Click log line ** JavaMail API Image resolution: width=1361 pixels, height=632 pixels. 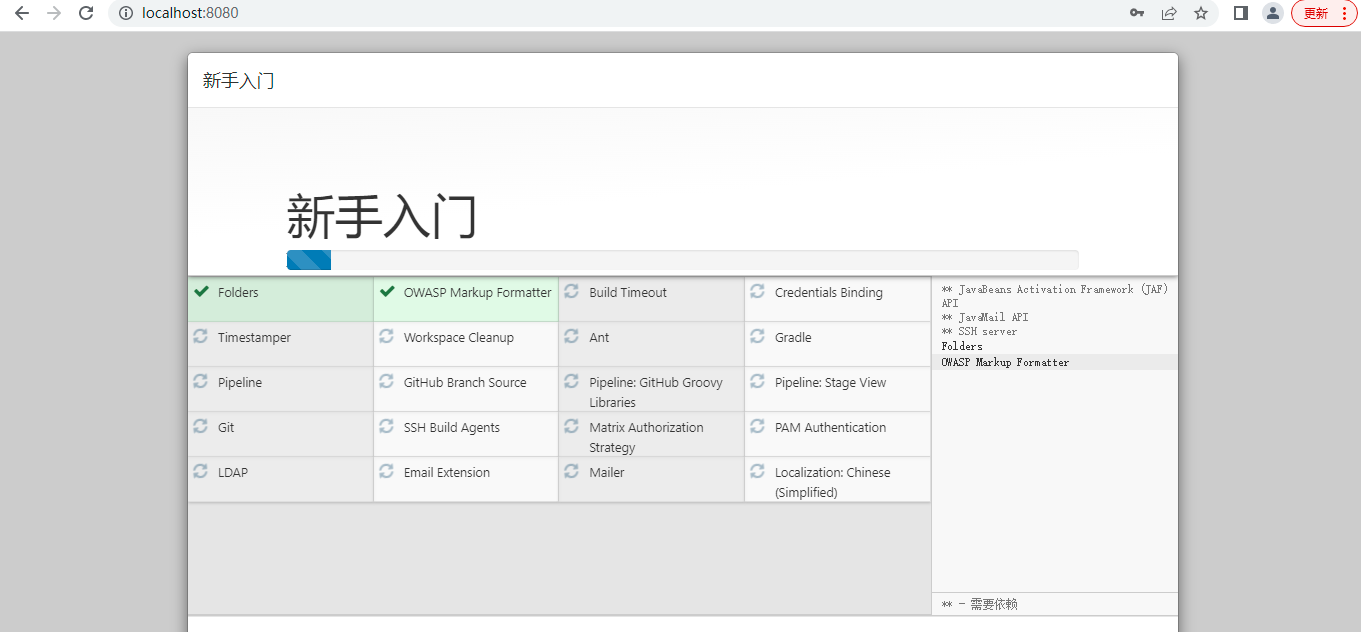pyautogui.click(x=985, y=317)
